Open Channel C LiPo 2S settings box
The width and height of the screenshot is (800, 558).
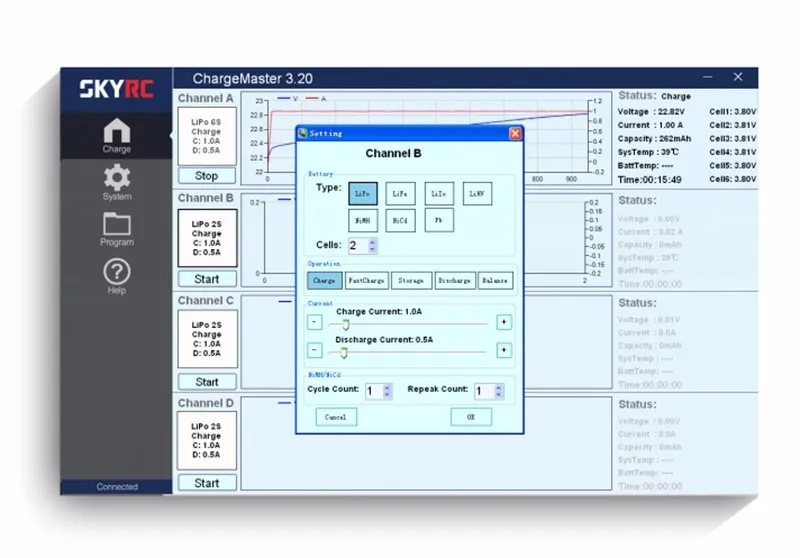pyautogui.click(x=207, y=339)
